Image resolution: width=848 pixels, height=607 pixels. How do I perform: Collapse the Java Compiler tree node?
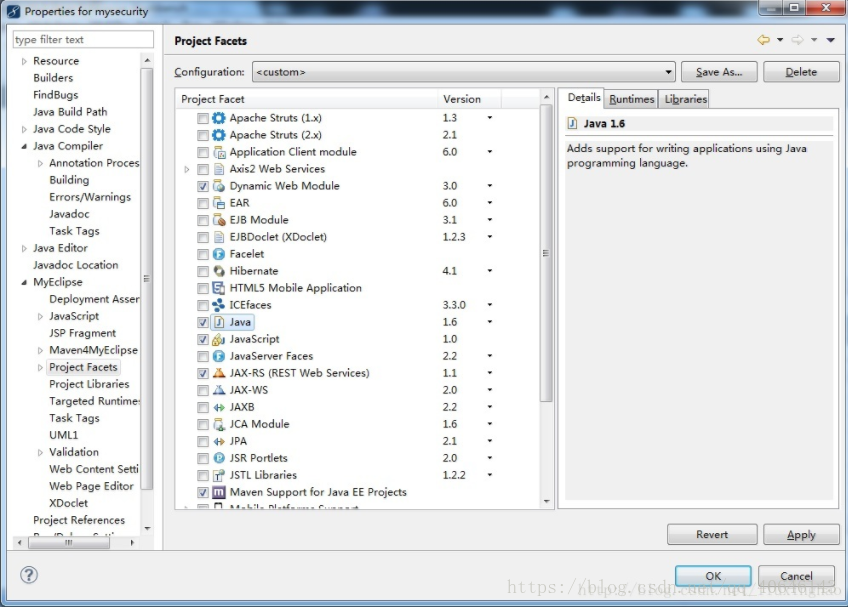click(24, 146)
